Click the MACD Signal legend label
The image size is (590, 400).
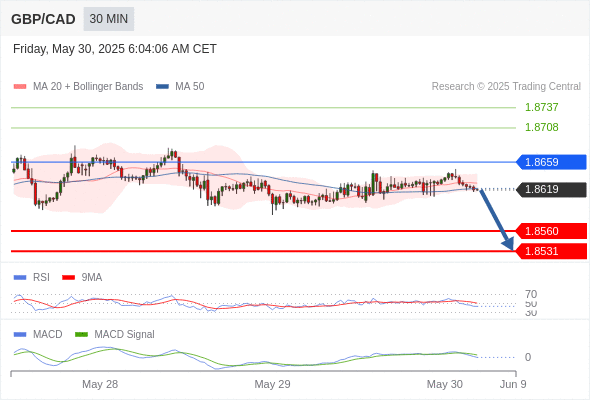click(x=125, y=335)
